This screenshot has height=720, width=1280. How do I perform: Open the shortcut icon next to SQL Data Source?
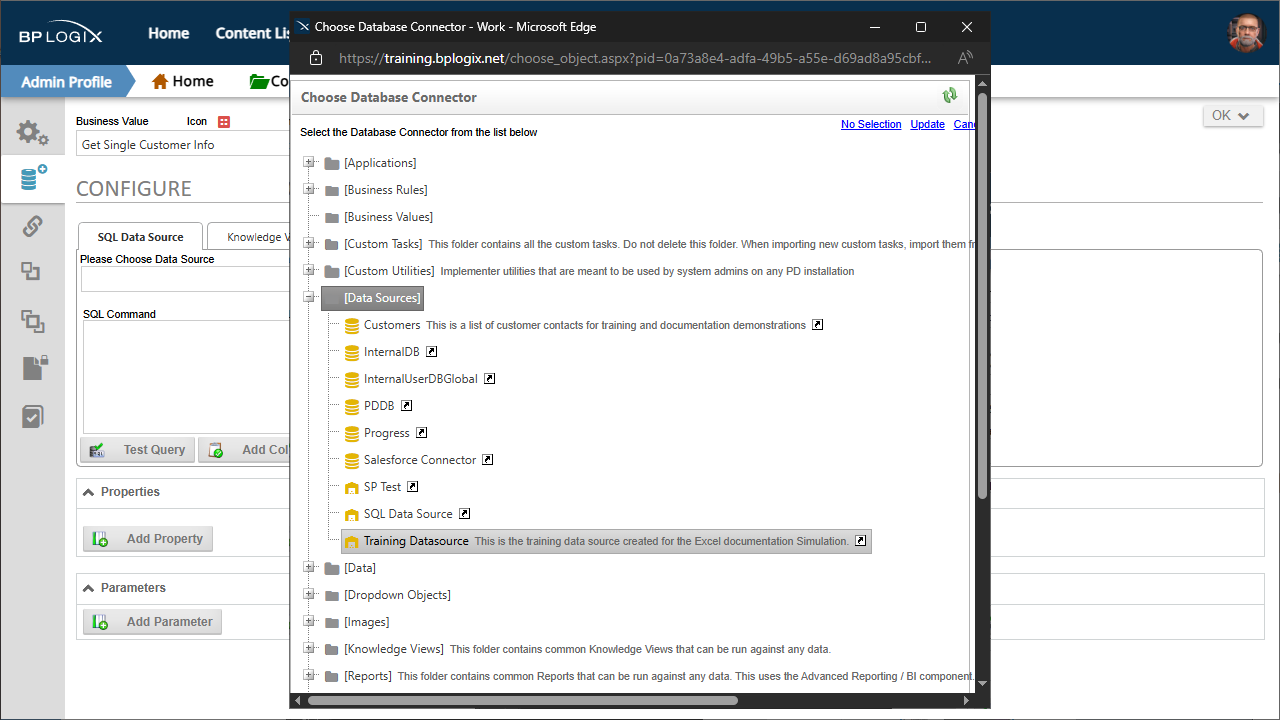pyautogui.click(x=465, y=514)
